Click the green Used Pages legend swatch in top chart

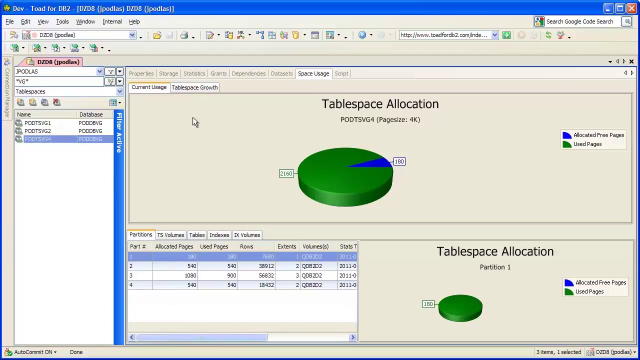tap(567, 144)
